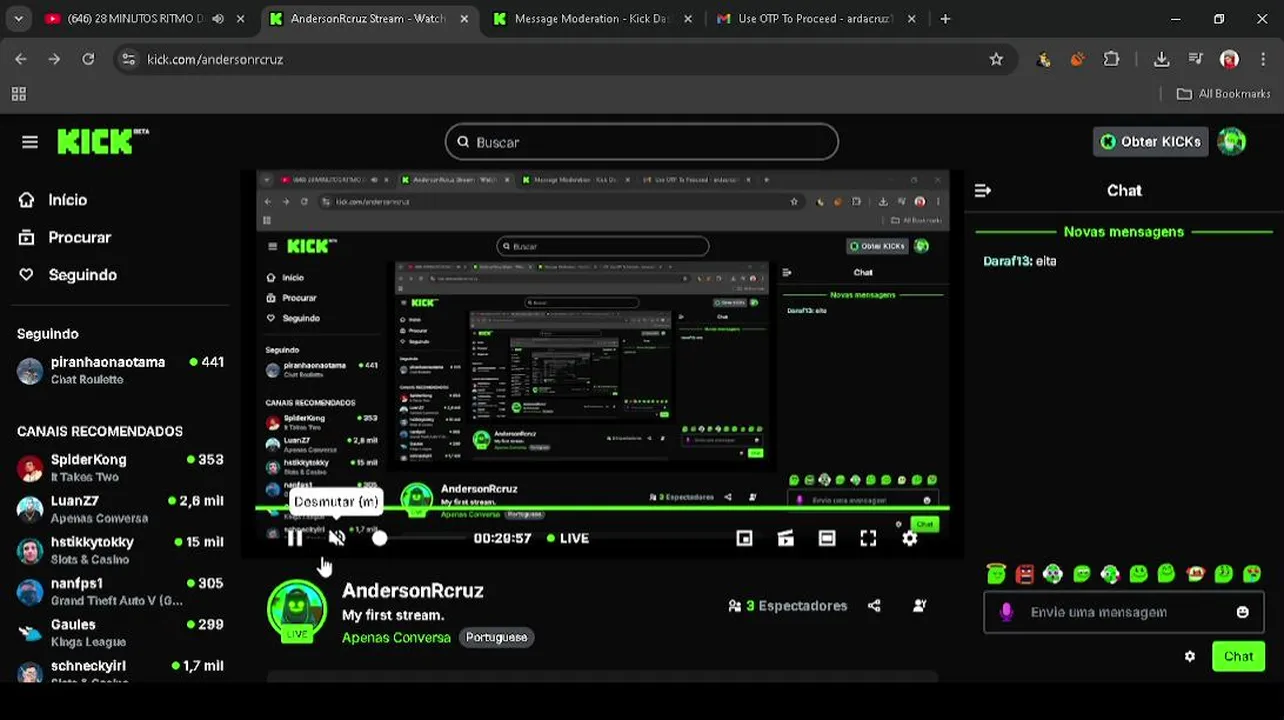This screenshot has height=720, width=1284.
Task: Click the chat message input field
Action: tap(1124, 612)
